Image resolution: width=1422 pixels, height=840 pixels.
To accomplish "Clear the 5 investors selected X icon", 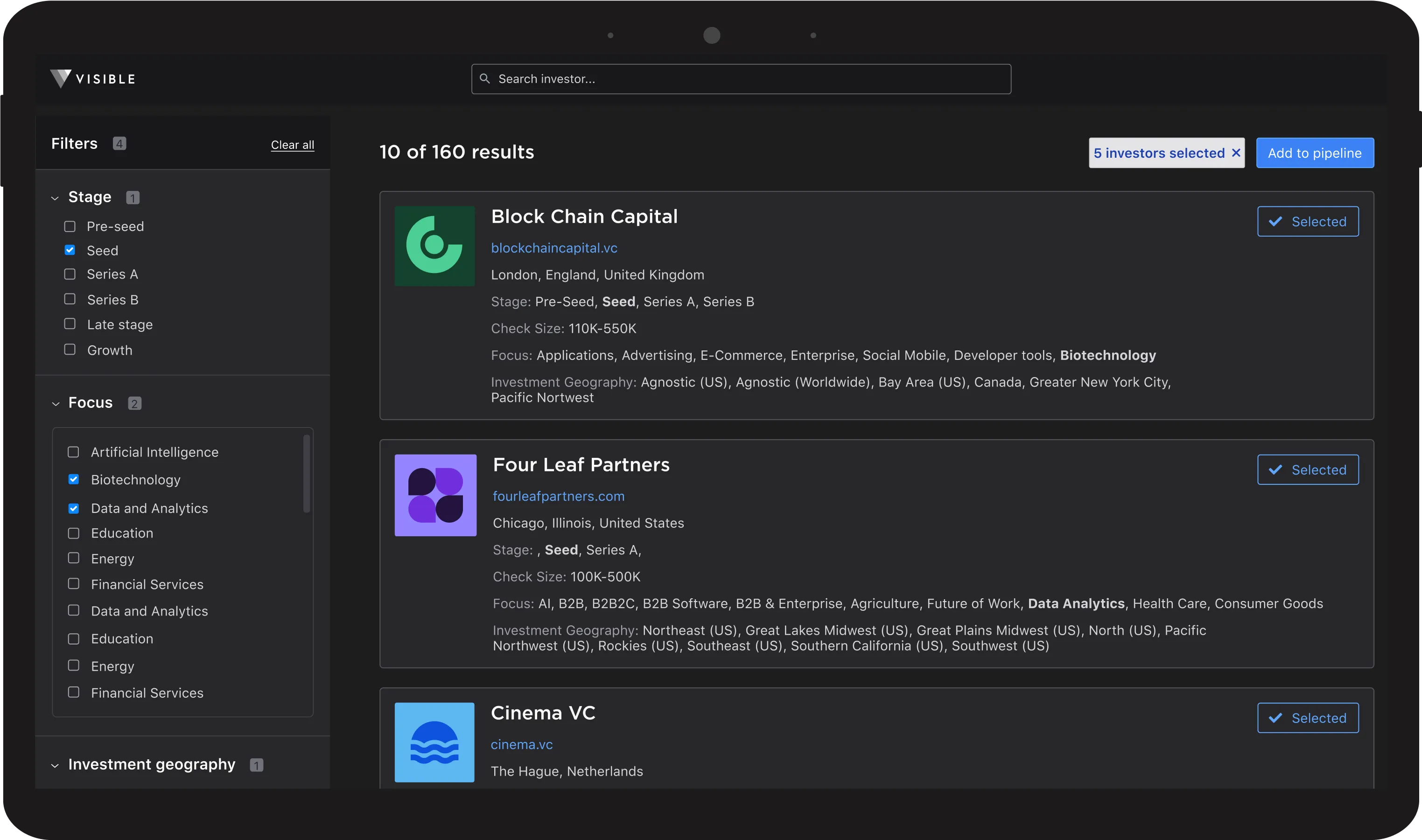I will pyautogui.click(x=1236, y=153).
